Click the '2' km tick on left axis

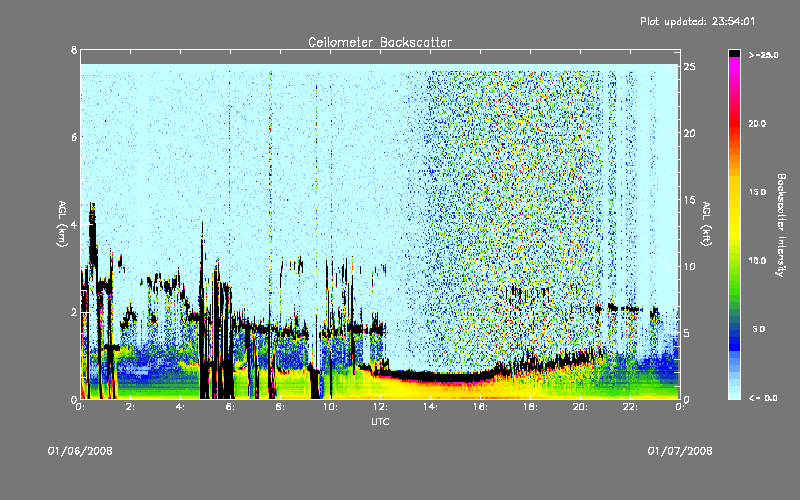point(74,312)
